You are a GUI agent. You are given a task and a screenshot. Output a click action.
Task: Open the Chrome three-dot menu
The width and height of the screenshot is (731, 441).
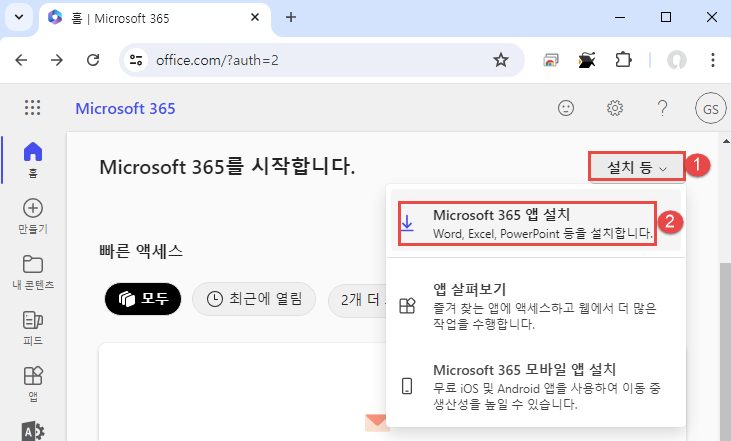click(712, 60)
